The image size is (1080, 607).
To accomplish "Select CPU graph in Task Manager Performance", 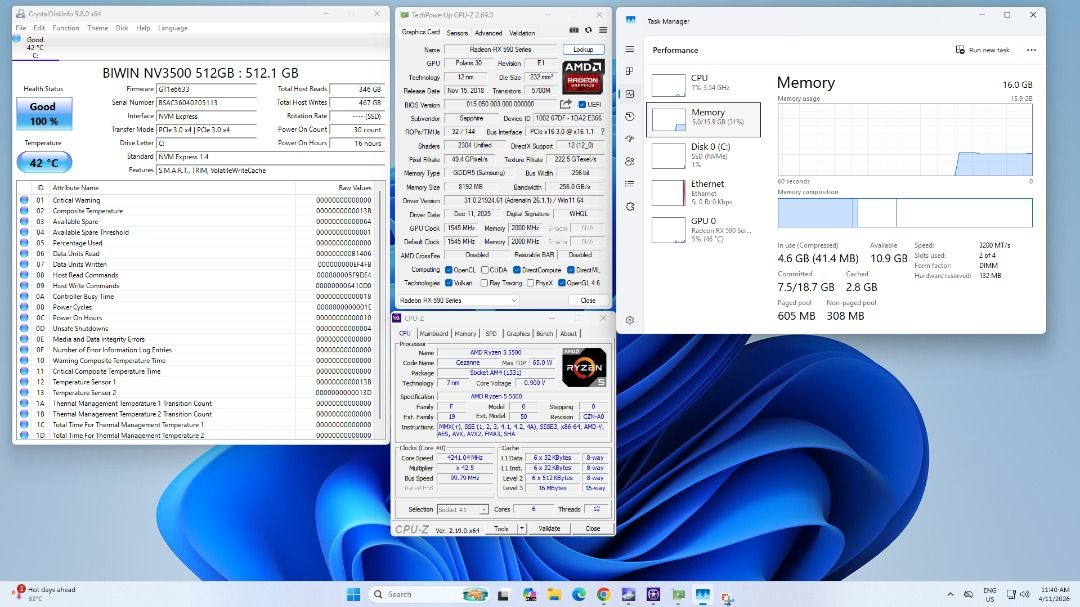I will 705,84.
